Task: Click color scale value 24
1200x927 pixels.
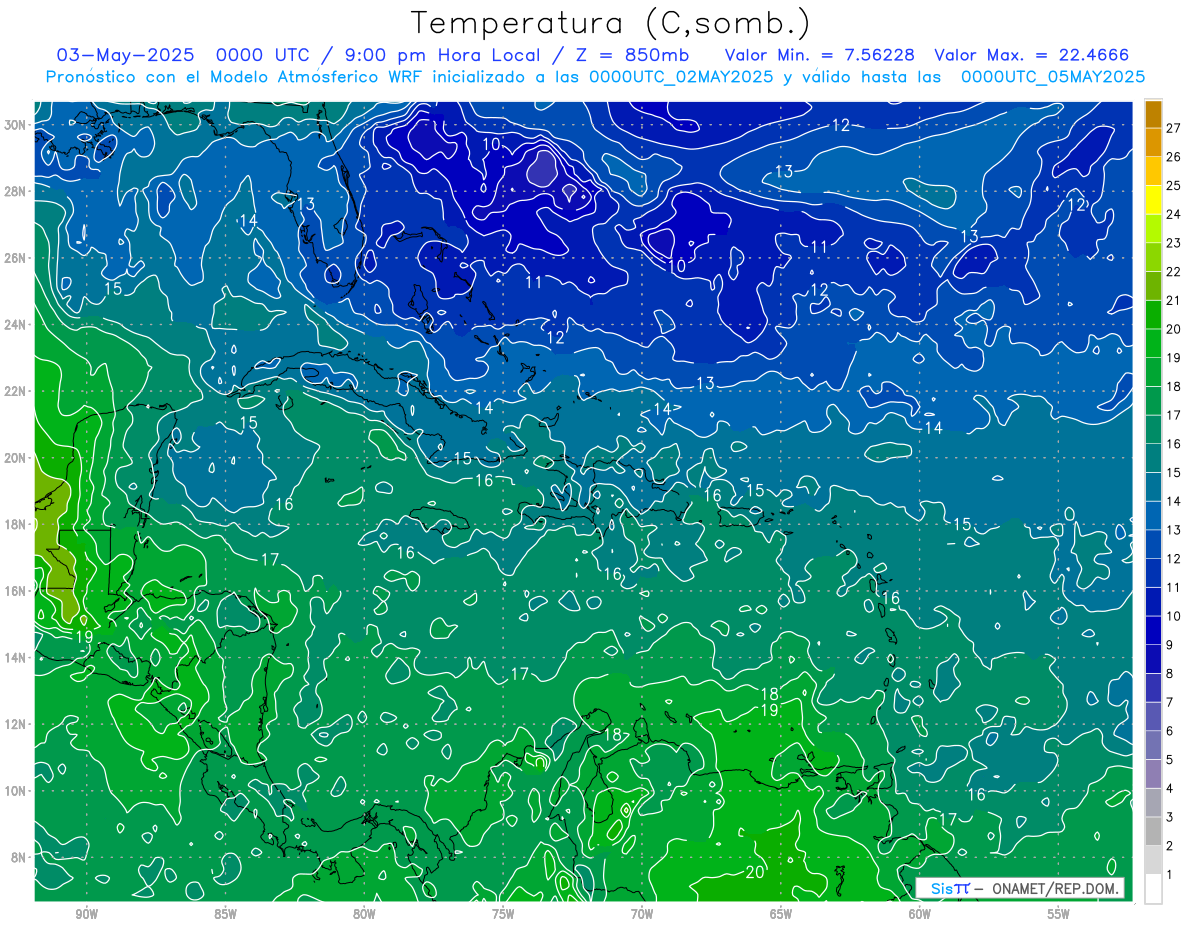Action: point(1174,214)
